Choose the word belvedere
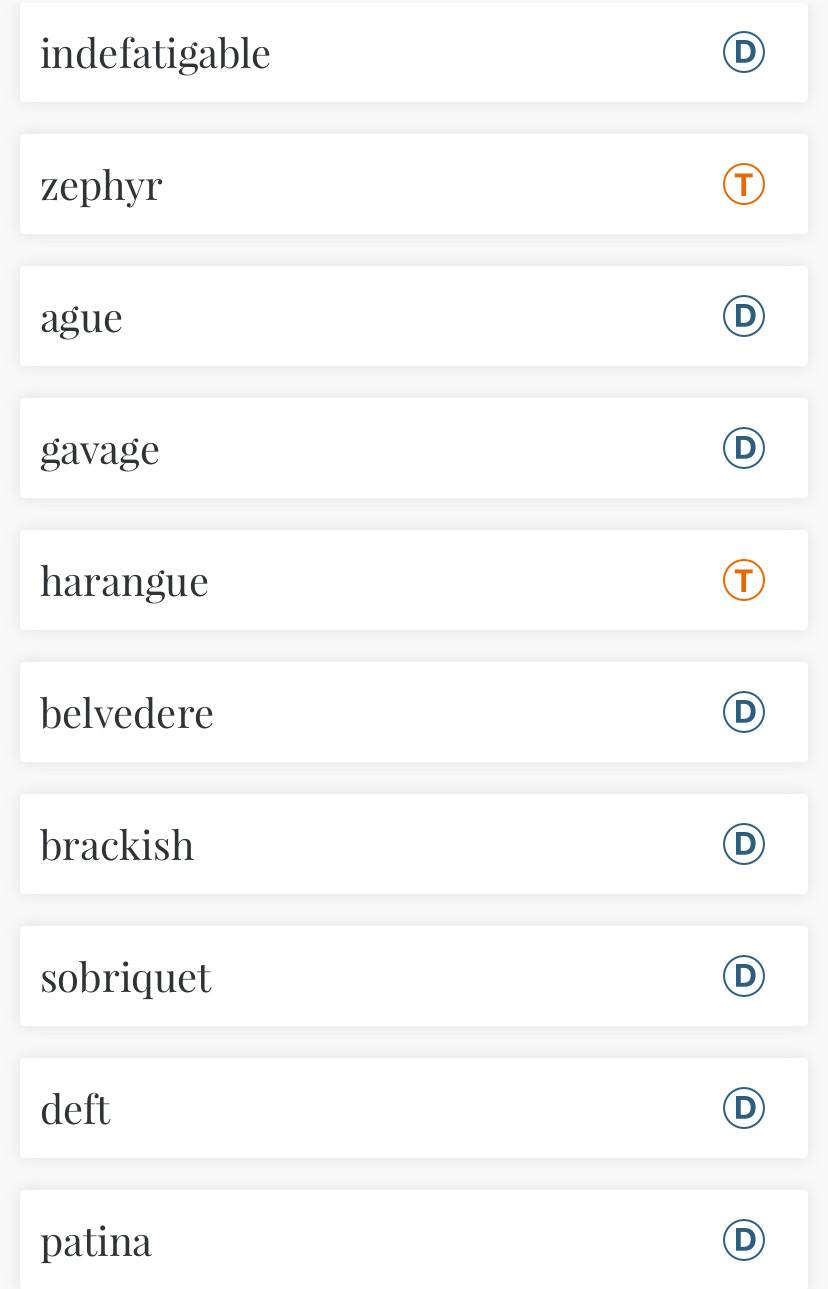828x1289 pixels. tap(127, 713)
